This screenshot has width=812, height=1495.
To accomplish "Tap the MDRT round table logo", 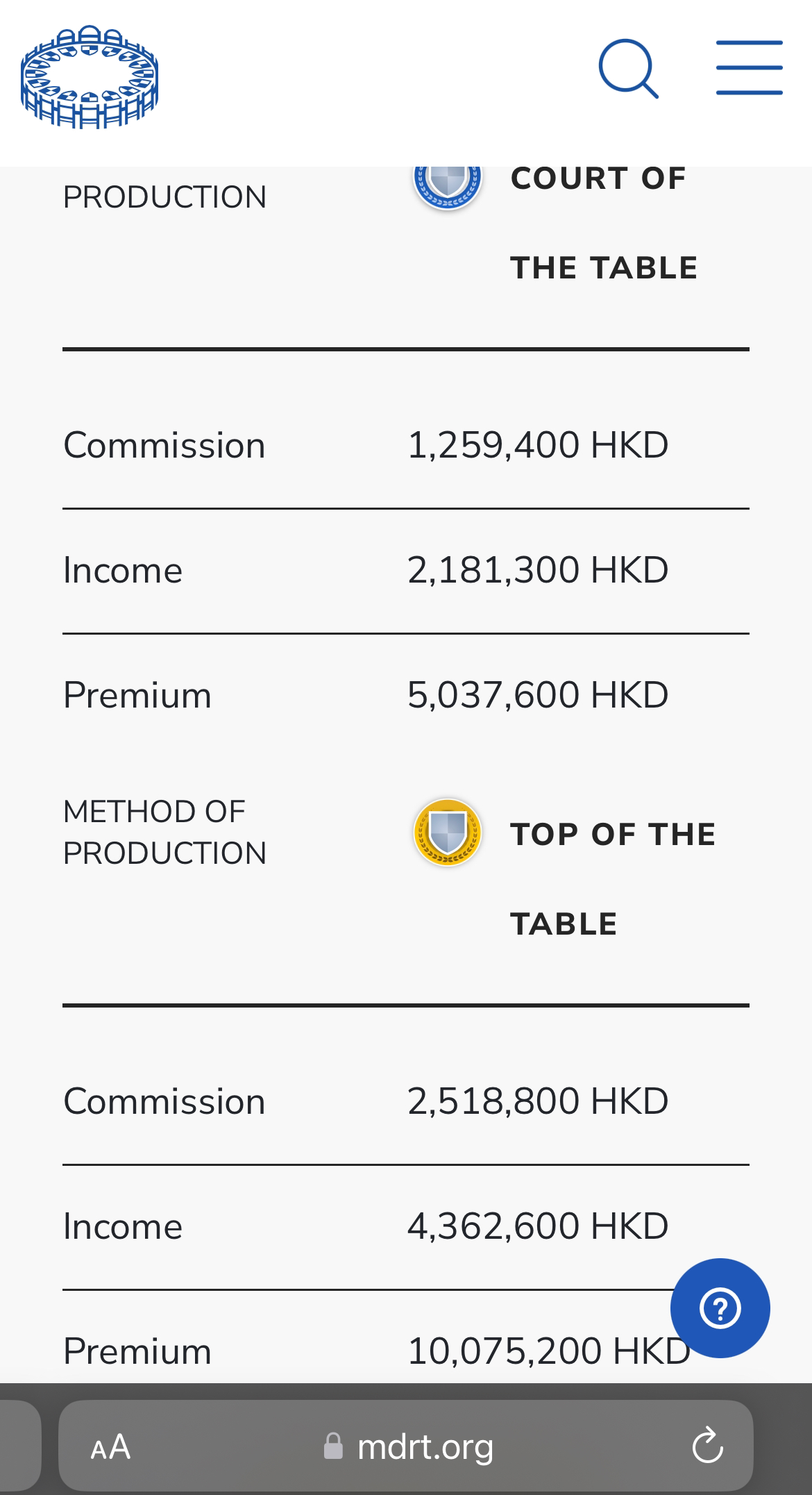I will (x=90, y=78).
